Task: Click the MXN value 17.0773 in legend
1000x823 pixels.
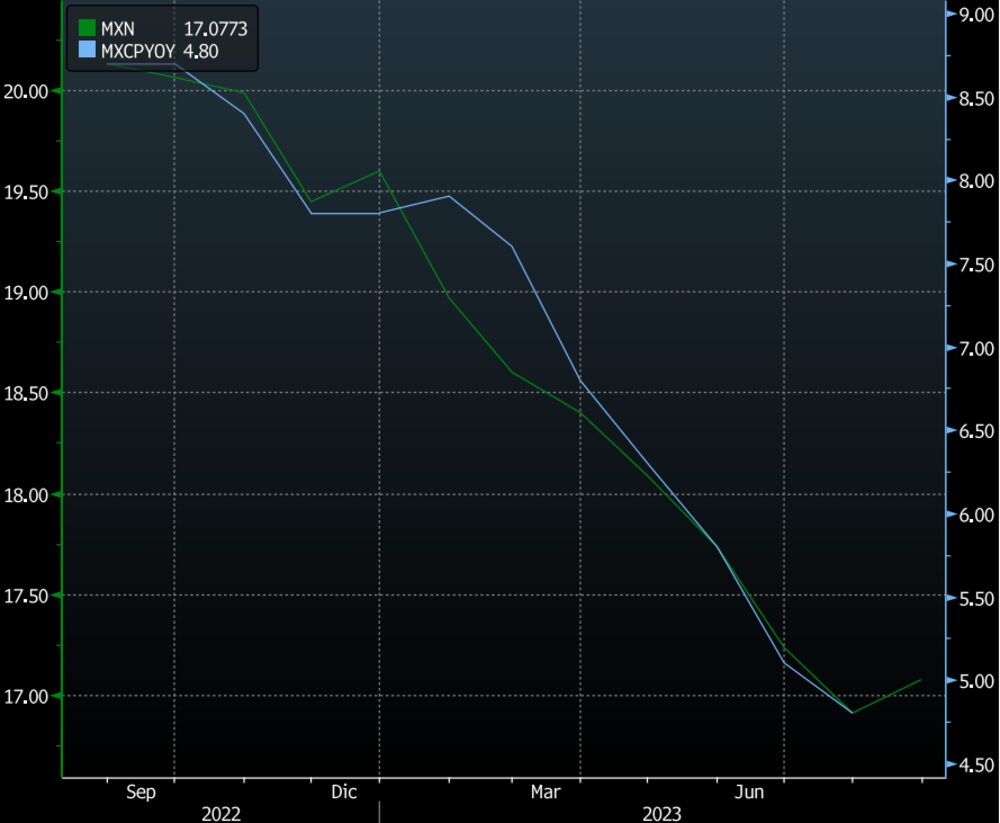Action: tap(215, 30)
